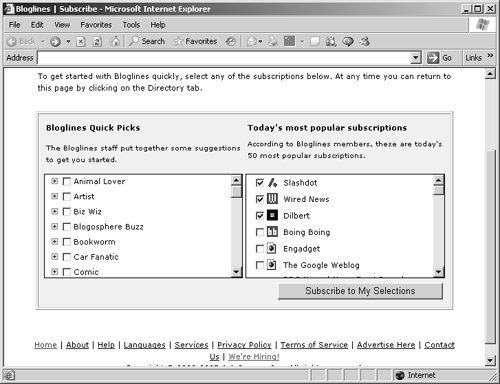Click the Internet zone globe in the status bar
Image resolution: width=500 pixels, height=384 pixels.
point(400,375)
